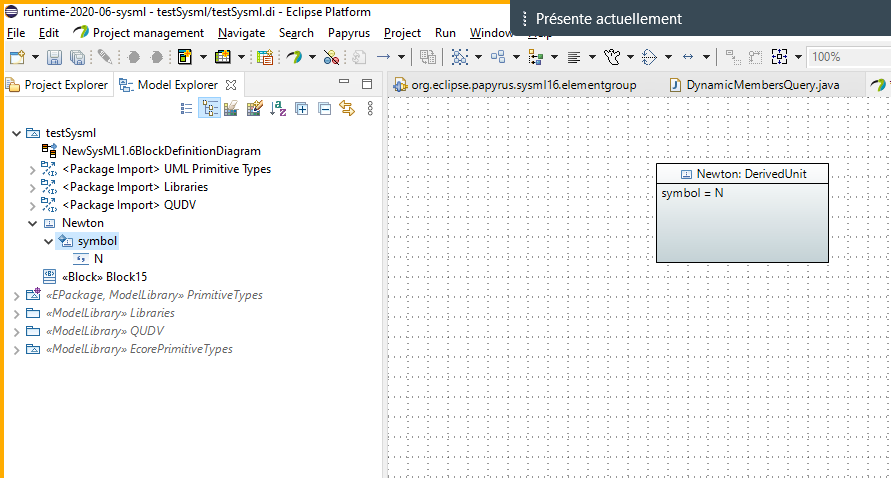Click the layout tree toolbar icon
The height and width of the screenshot is (478, 891).
point(535,57)
